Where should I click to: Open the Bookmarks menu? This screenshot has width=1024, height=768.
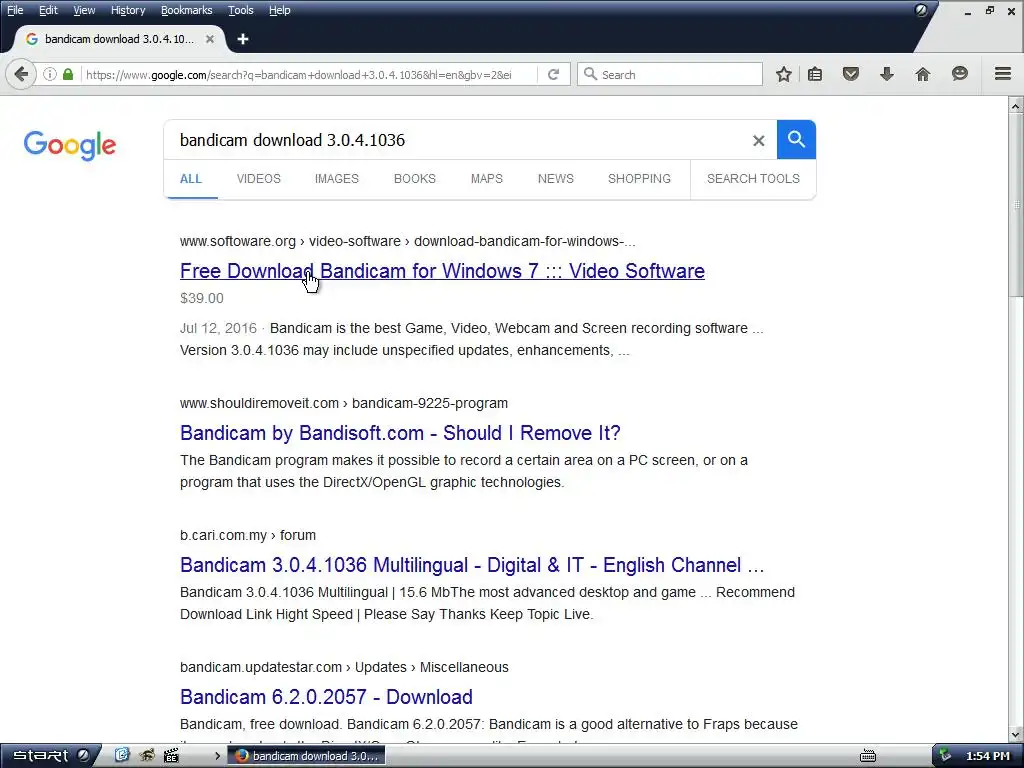186,10
